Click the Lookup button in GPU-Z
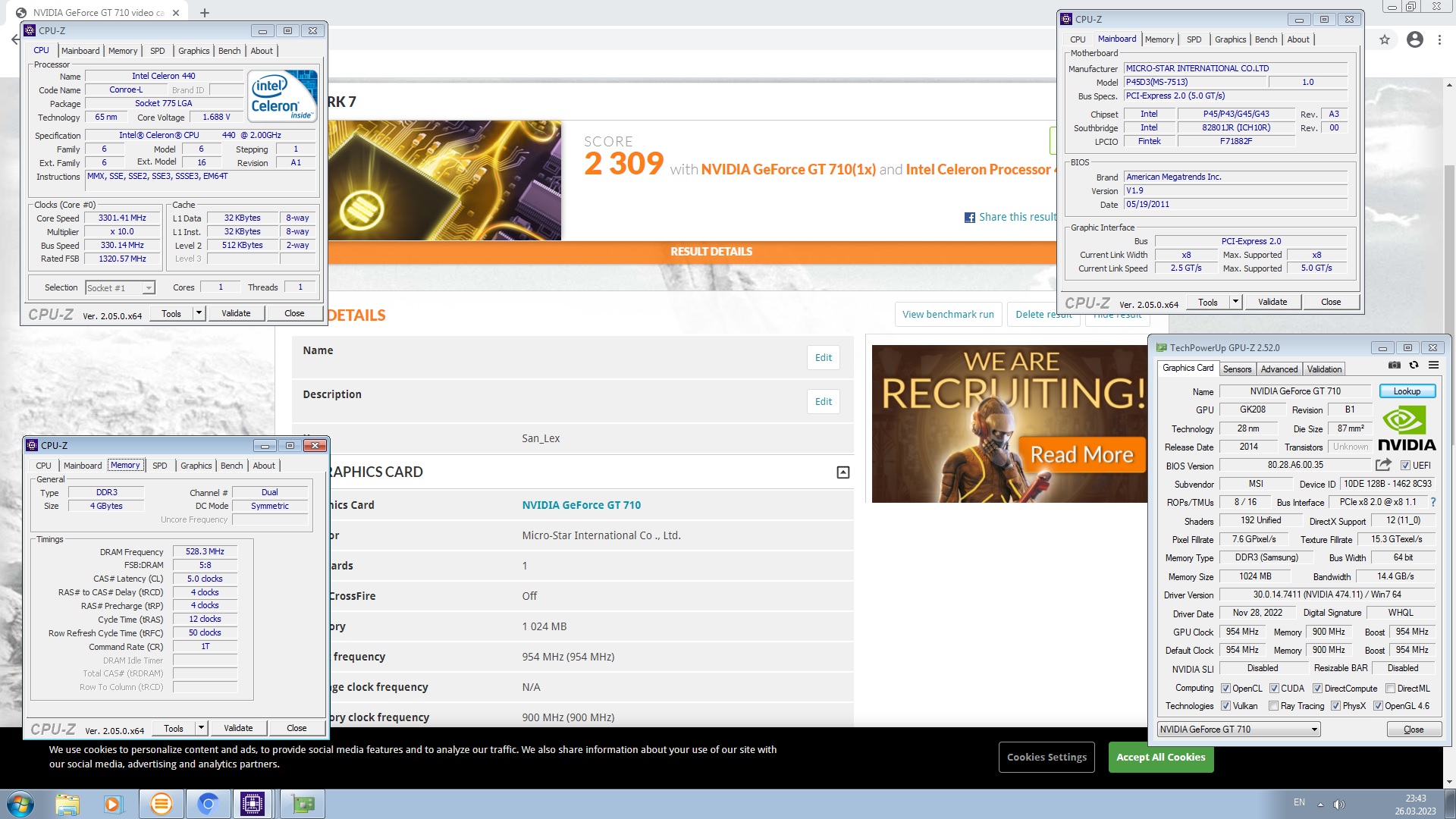The width and height of the screenshot is (1456, 819). tap(1407, 391)
